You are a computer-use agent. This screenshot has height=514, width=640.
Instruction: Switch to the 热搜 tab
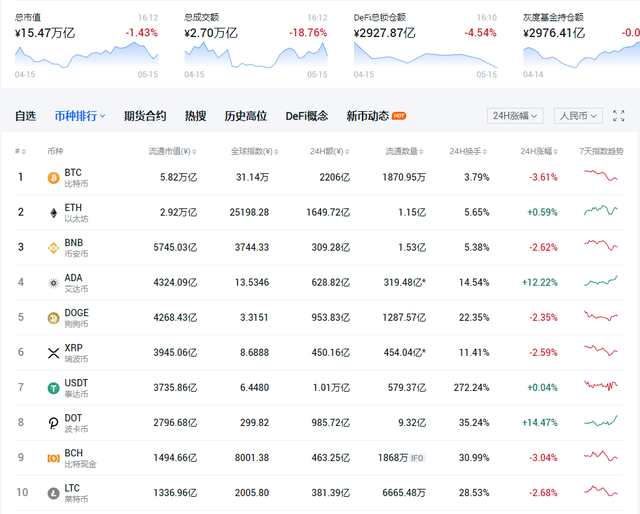tap(195, 116)
